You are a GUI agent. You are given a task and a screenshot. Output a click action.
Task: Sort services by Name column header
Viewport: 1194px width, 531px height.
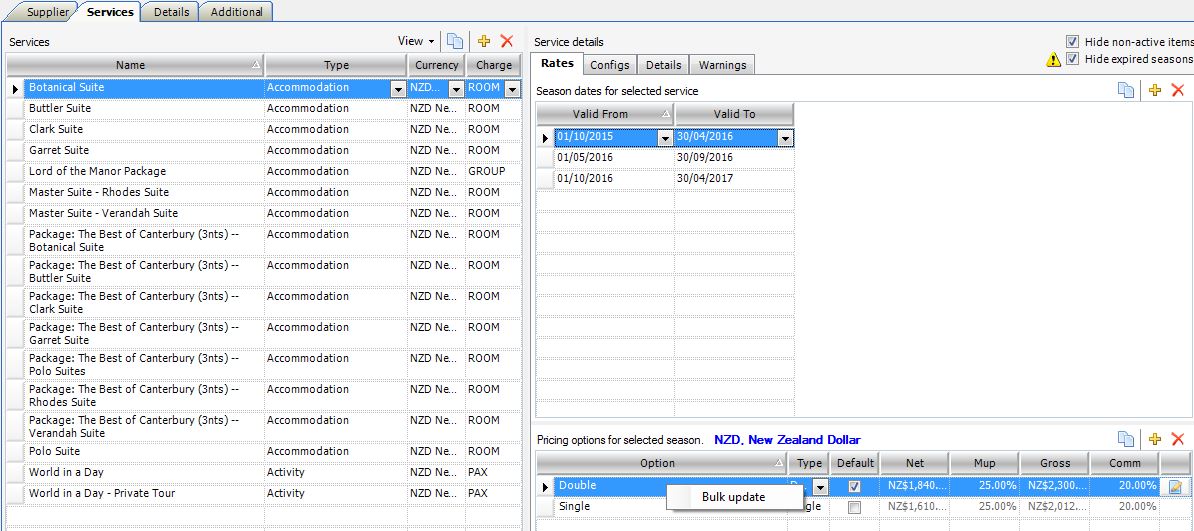point(130,65)
